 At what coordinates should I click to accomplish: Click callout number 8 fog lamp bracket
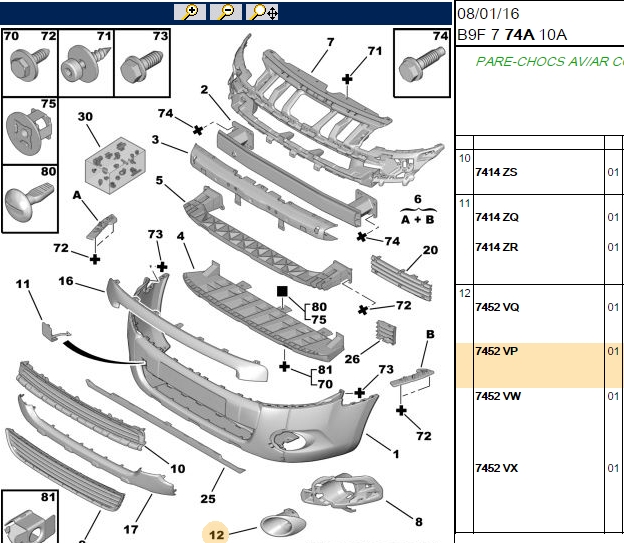click(419, 522)
